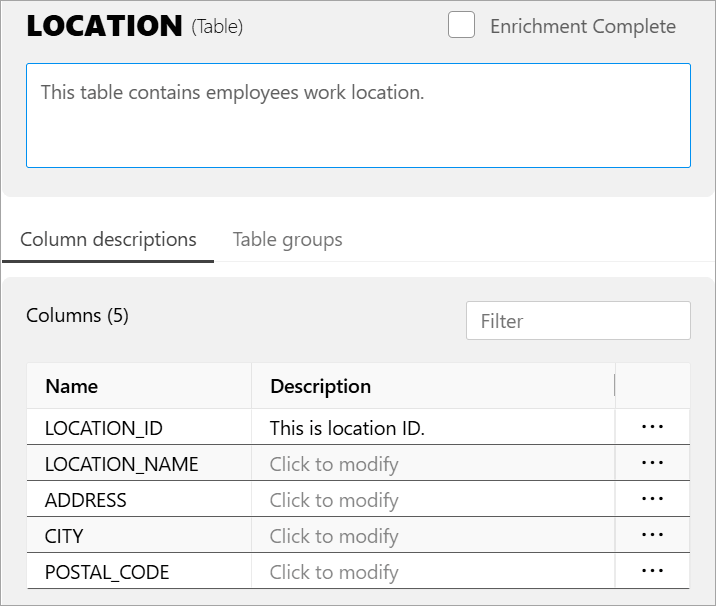Sort columns by the Name header
The width and height of the screenshot is (716, 606).
pos(72,386)
